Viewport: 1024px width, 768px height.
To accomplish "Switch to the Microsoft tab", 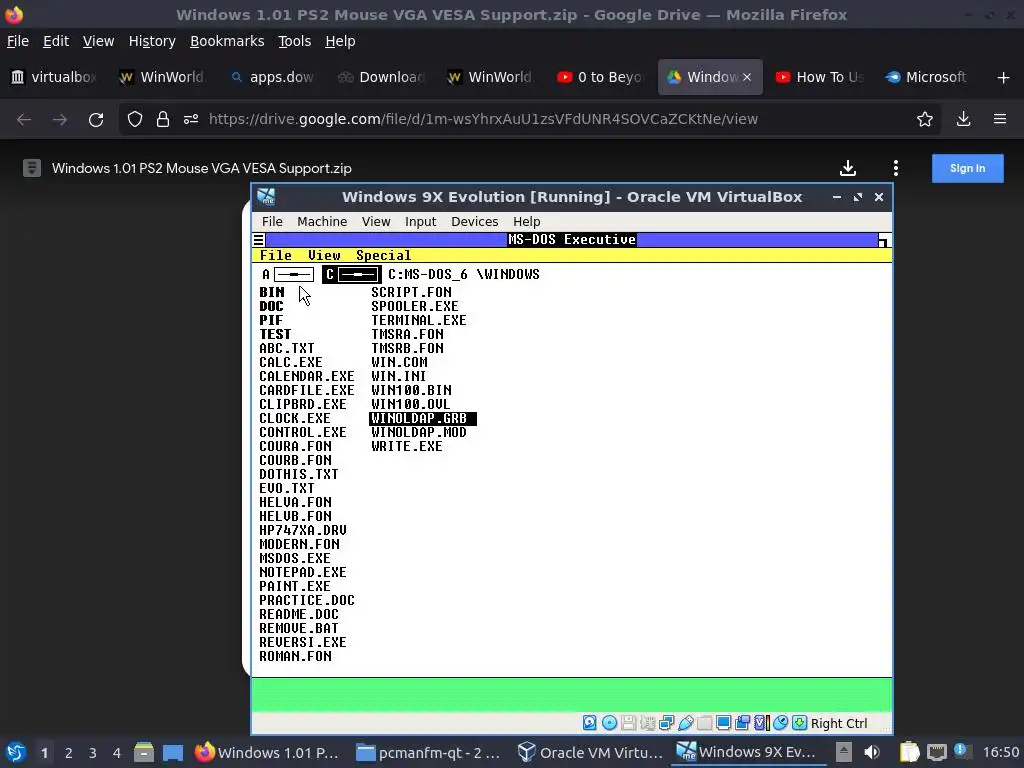I will click(927, 77).
